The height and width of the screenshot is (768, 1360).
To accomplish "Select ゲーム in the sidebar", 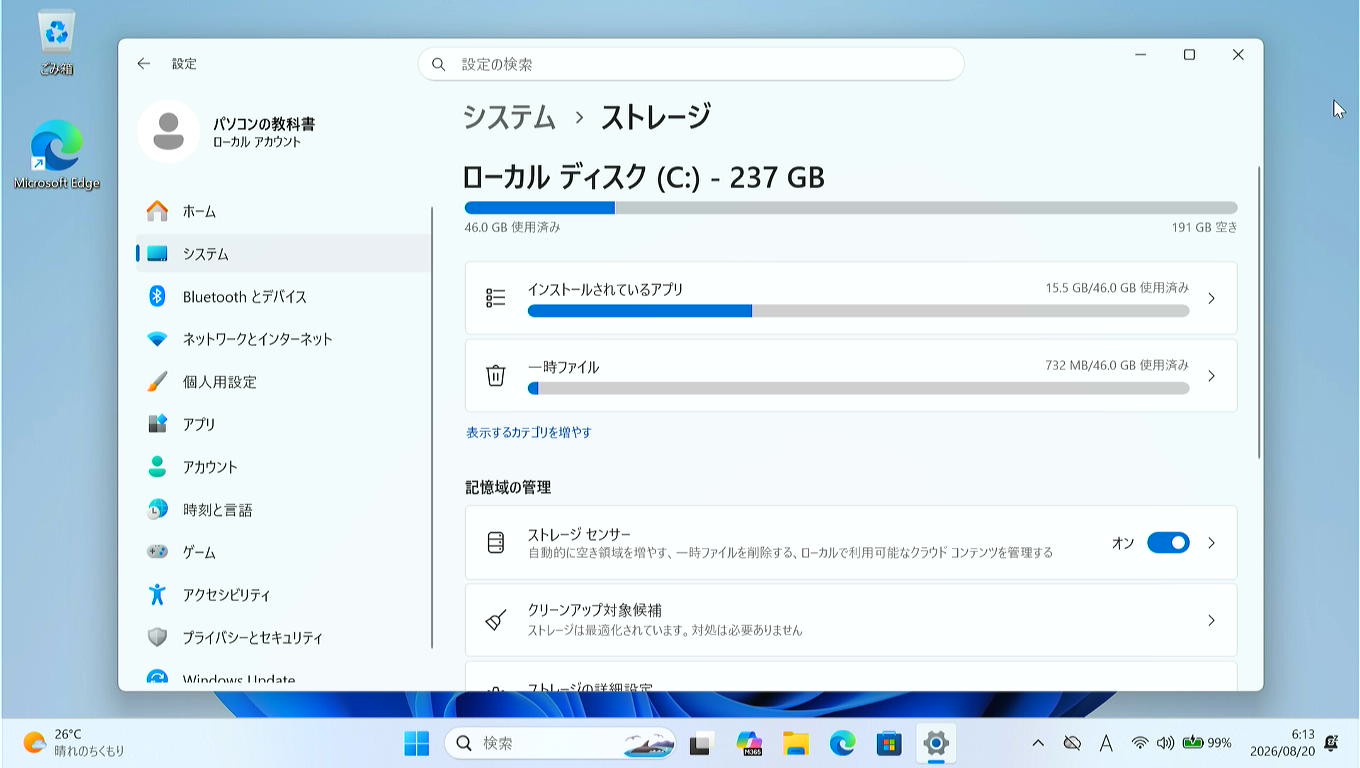I will (x=284, y=552).
